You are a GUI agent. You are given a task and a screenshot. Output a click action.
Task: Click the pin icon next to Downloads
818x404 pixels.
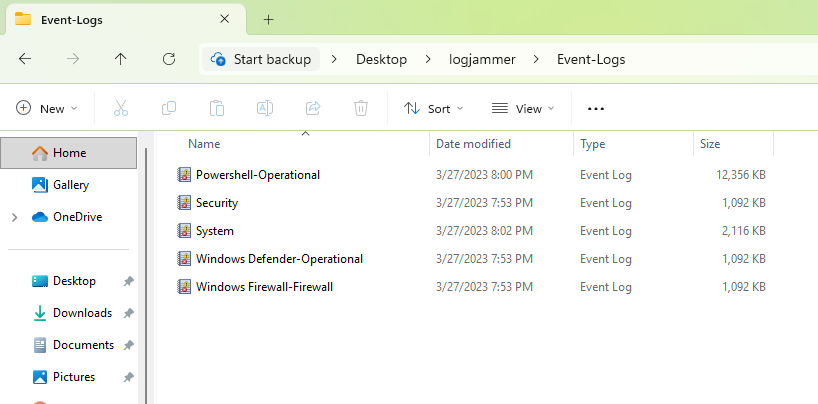128,313
